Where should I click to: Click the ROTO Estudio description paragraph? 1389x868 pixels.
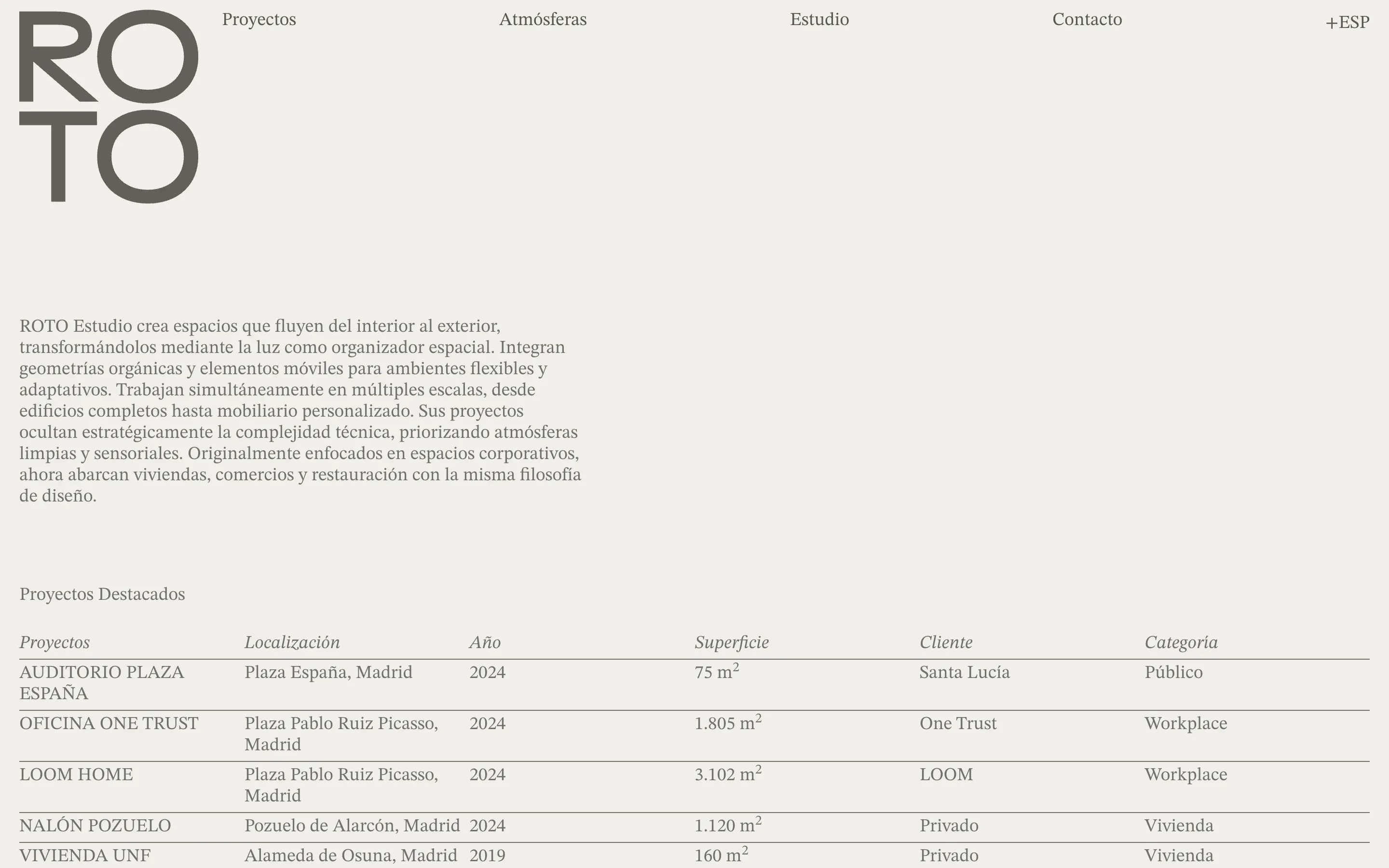coord(300,411)
